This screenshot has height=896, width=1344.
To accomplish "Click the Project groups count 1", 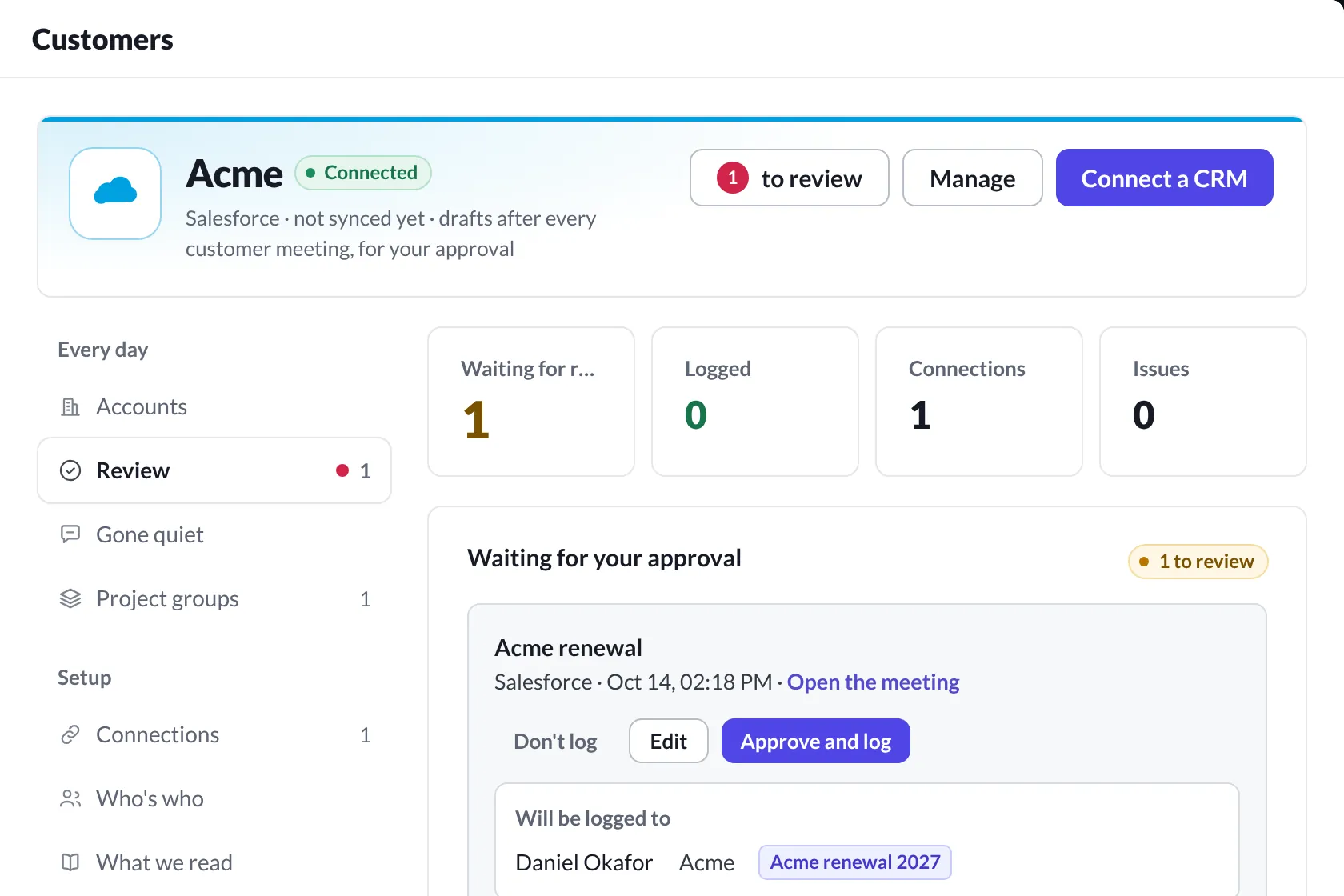I will click(x=366, y=598).
